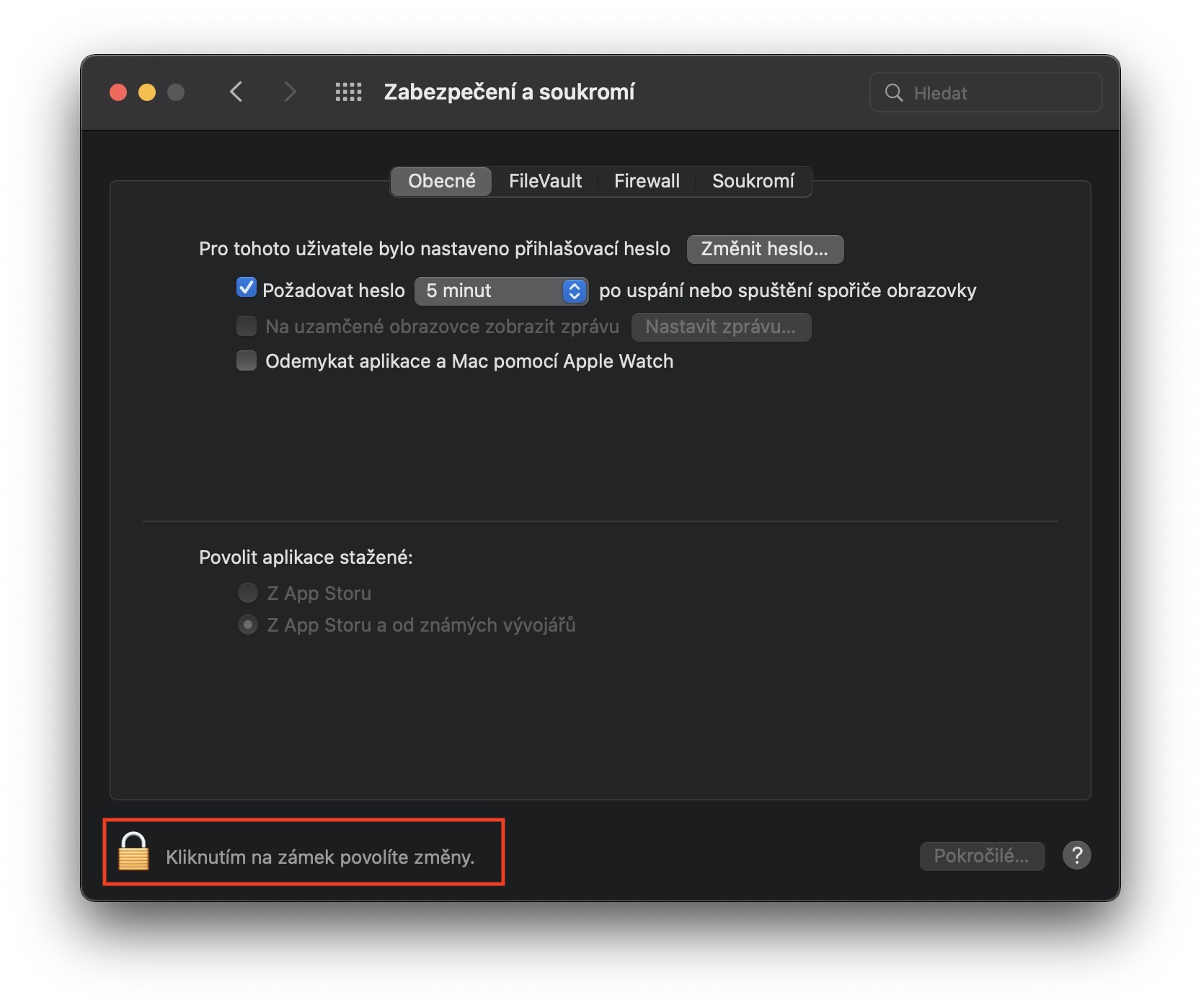Image resolution: width=1201 pixels, height=1008 pixels.
Task: Click the padlock icon to allow changes
Action: point(133,852)
